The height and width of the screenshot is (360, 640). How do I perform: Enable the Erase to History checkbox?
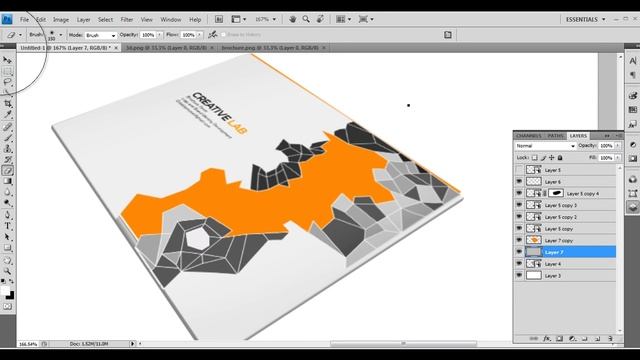tap(223, 35)
